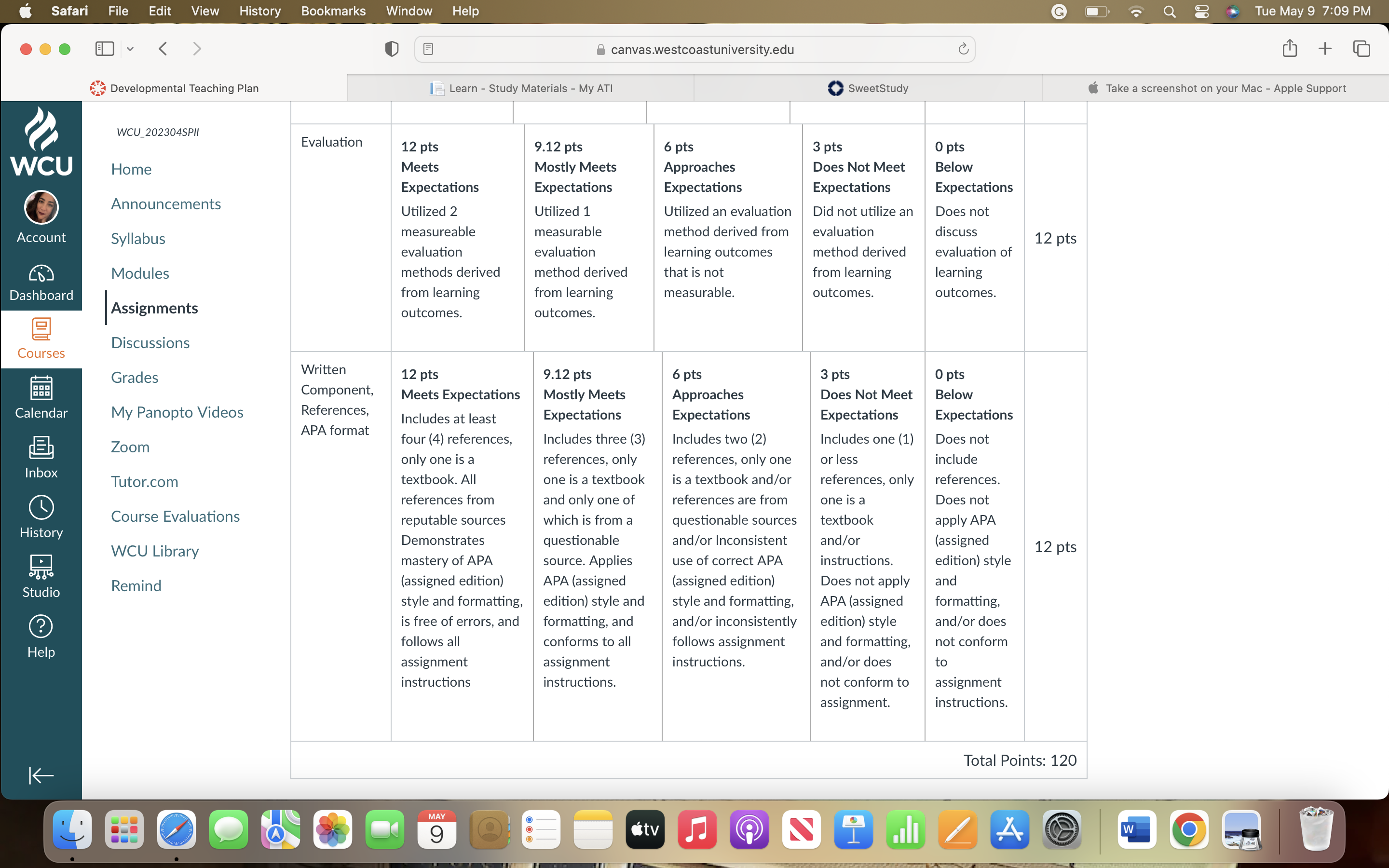Screen dimensions: 1389x868
Task: Switch to Learn - Study Materials tab
Action: 521,88
